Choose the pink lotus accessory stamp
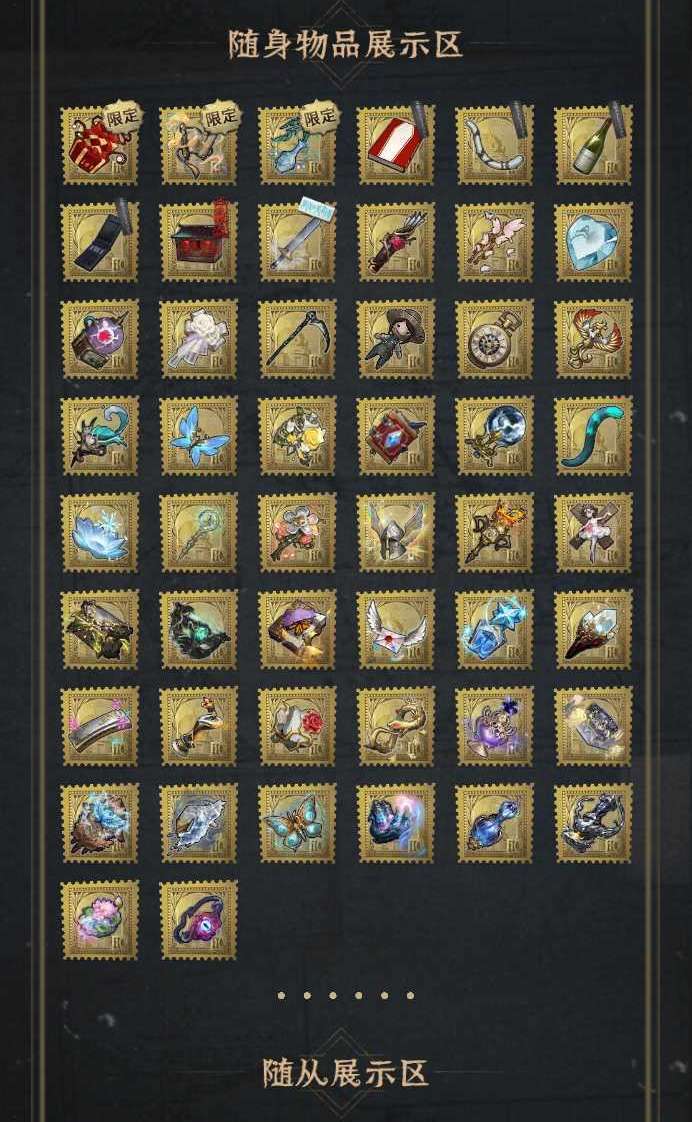 click(99, 919)
